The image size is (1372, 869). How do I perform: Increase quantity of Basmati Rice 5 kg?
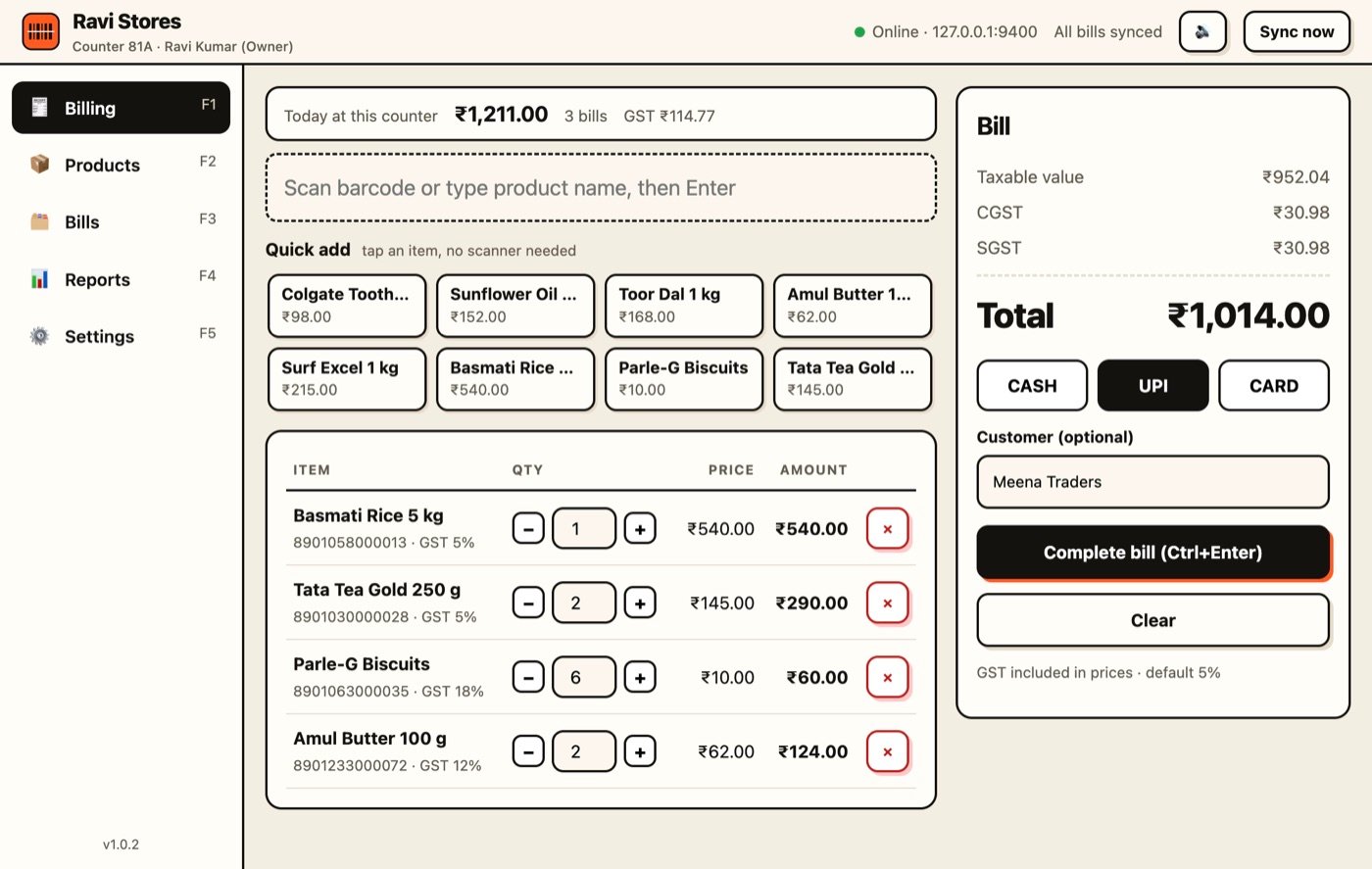(640, 529)
